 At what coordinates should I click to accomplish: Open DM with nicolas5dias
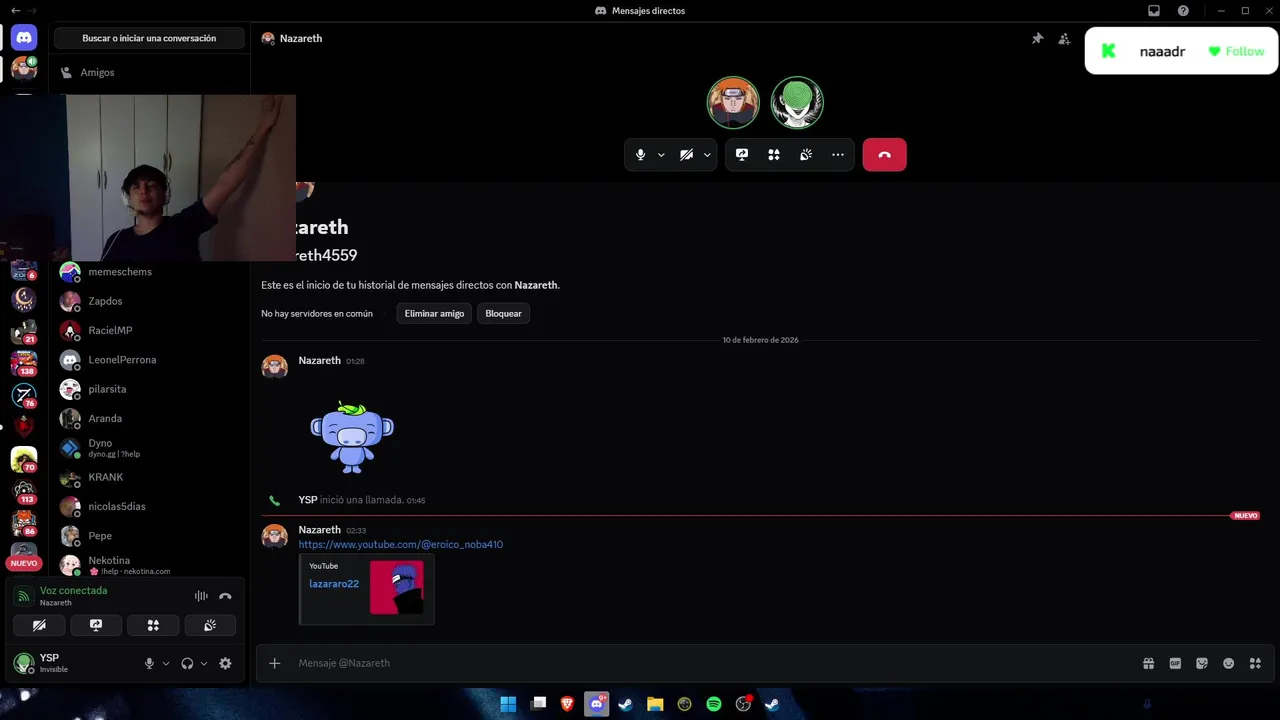[149, 506]
